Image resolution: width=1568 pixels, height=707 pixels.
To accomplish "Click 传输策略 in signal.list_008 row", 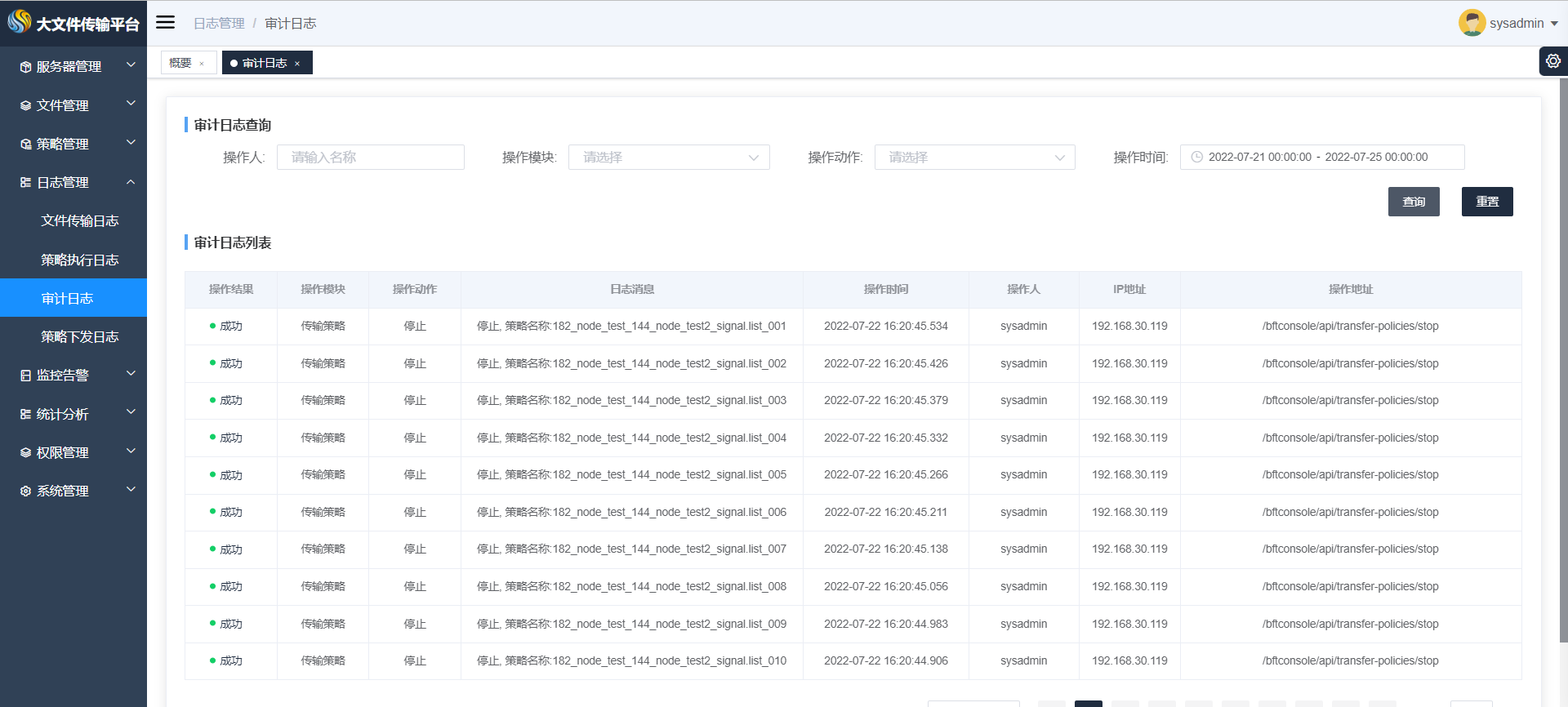I will click(x=323, y=586).
